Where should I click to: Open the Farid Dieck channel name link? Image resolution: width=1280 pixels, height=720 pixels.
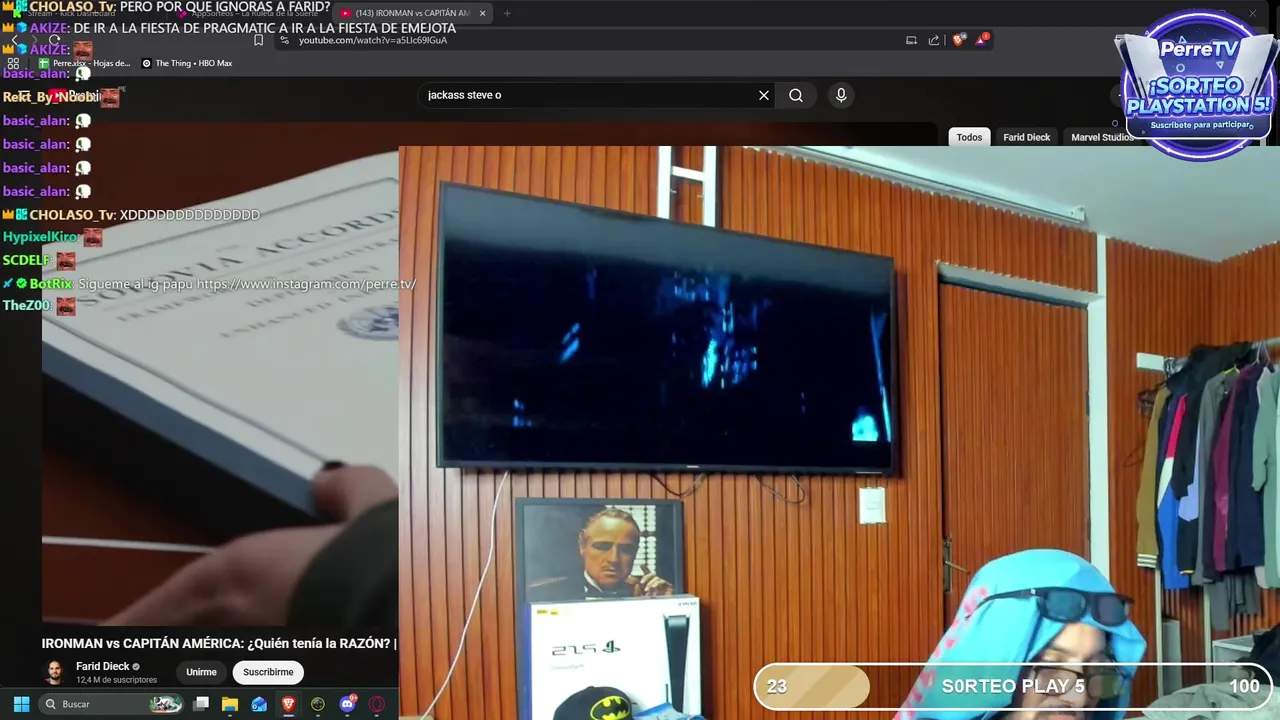click(x=102, y=666)
